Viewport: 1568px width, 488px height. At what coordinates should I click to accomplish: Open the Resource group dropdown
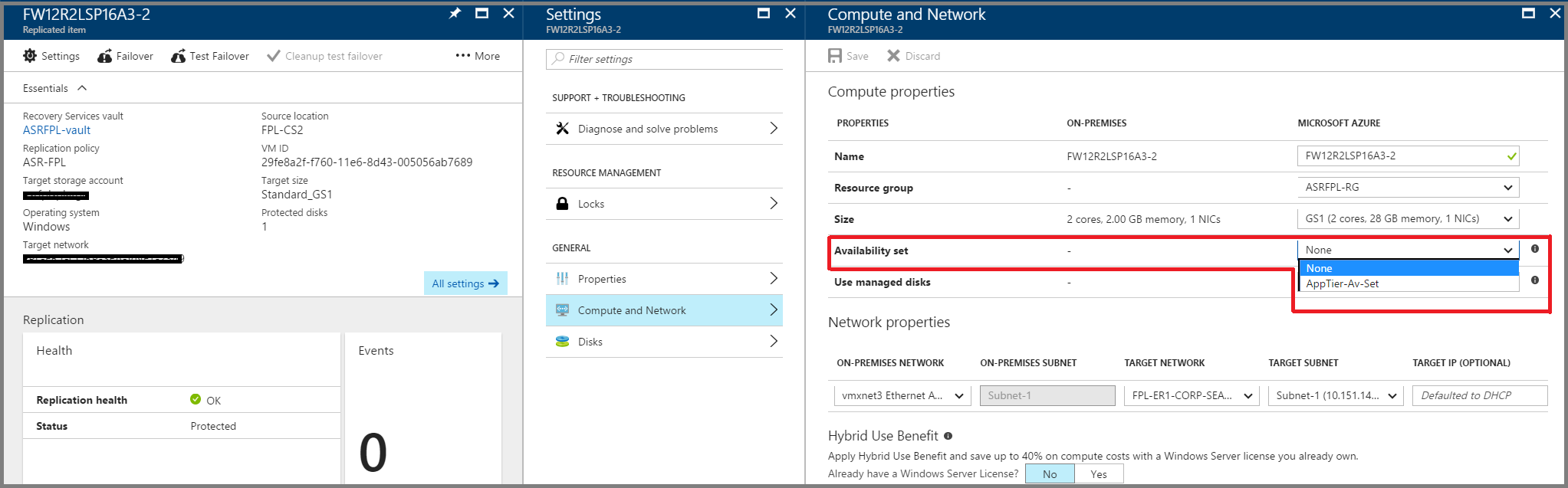coord(1408,187)
